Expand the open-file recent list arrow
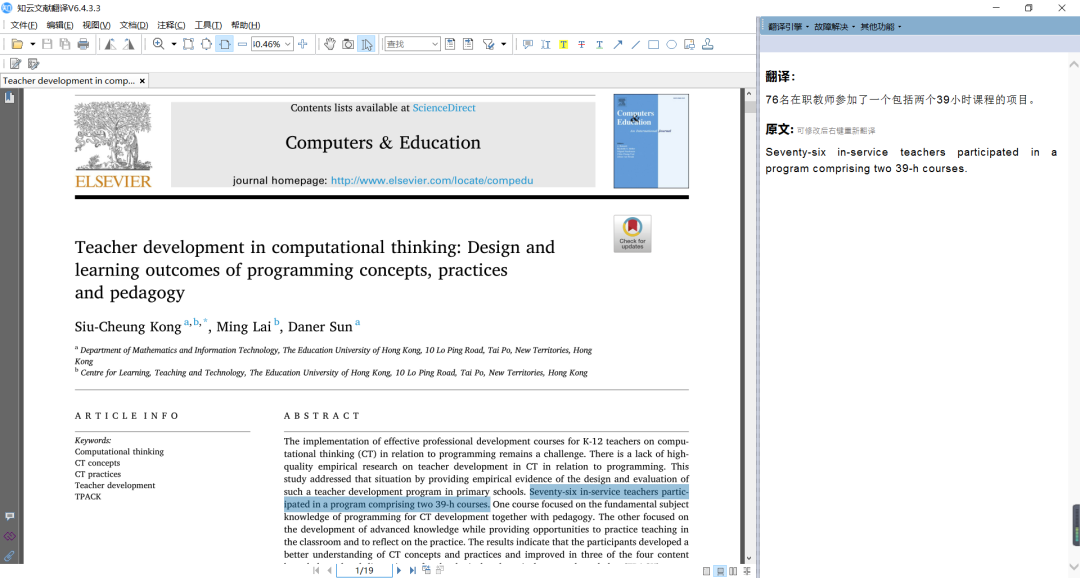 32,44
